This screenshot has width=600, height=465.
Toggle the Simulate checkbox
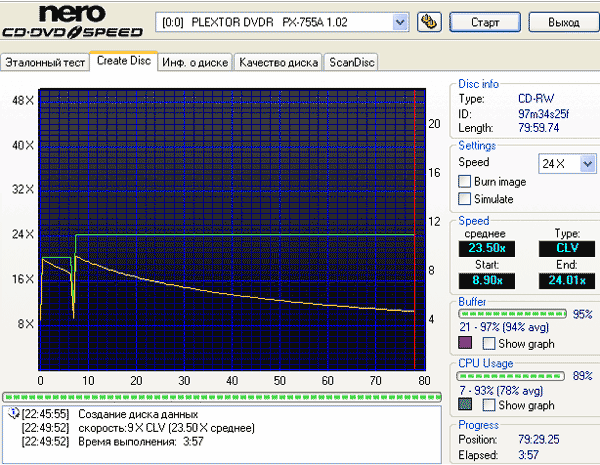click(465, 199)
